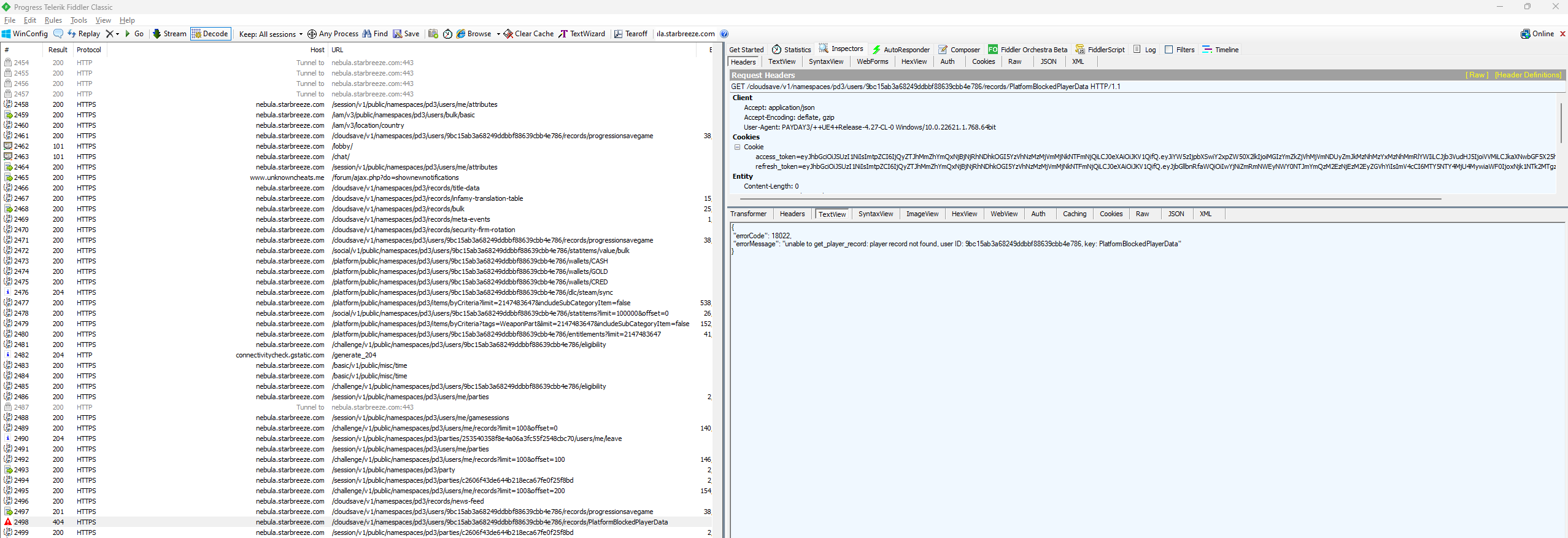1568x538 pixels.
Task: Select session 2465 www.unknowncheats.me
Action: click(x=356, y=177)
